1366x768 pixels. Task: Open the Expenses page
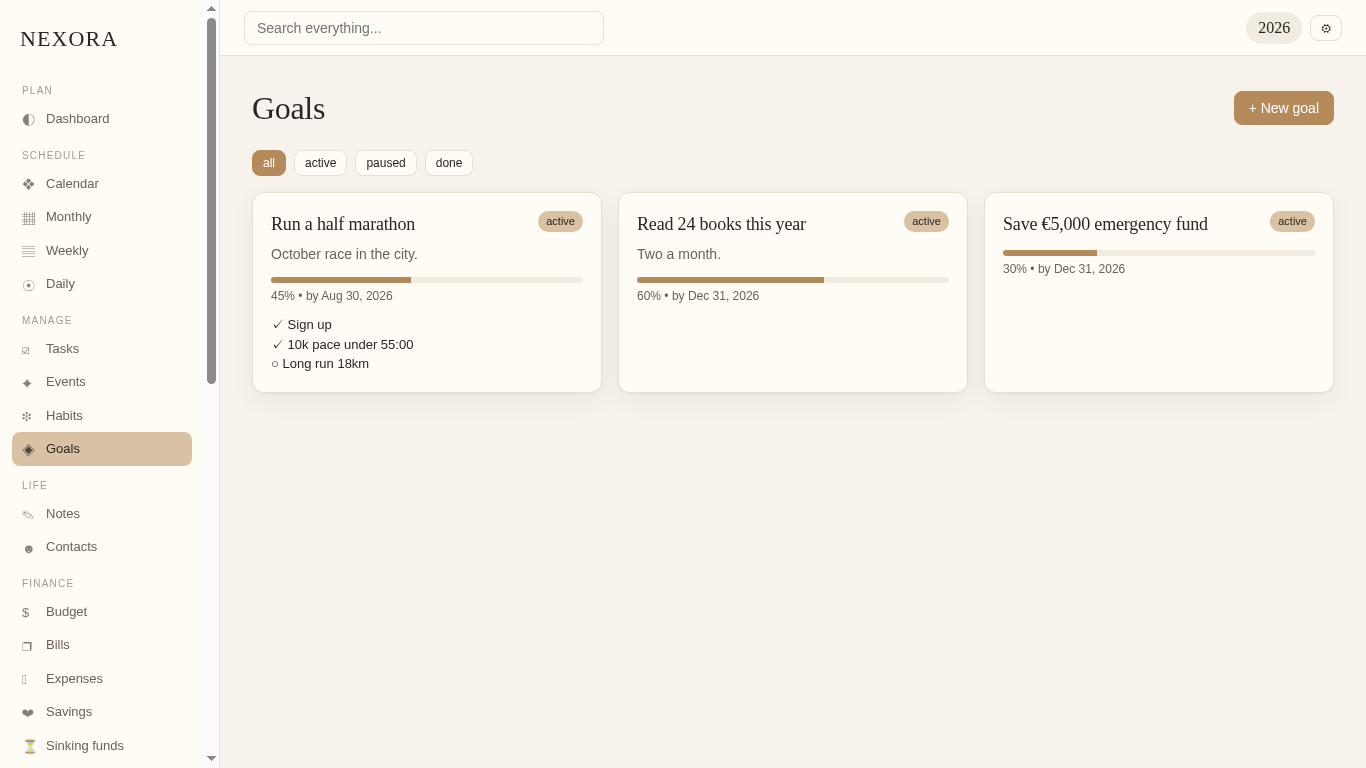click(x=102, y=679)
